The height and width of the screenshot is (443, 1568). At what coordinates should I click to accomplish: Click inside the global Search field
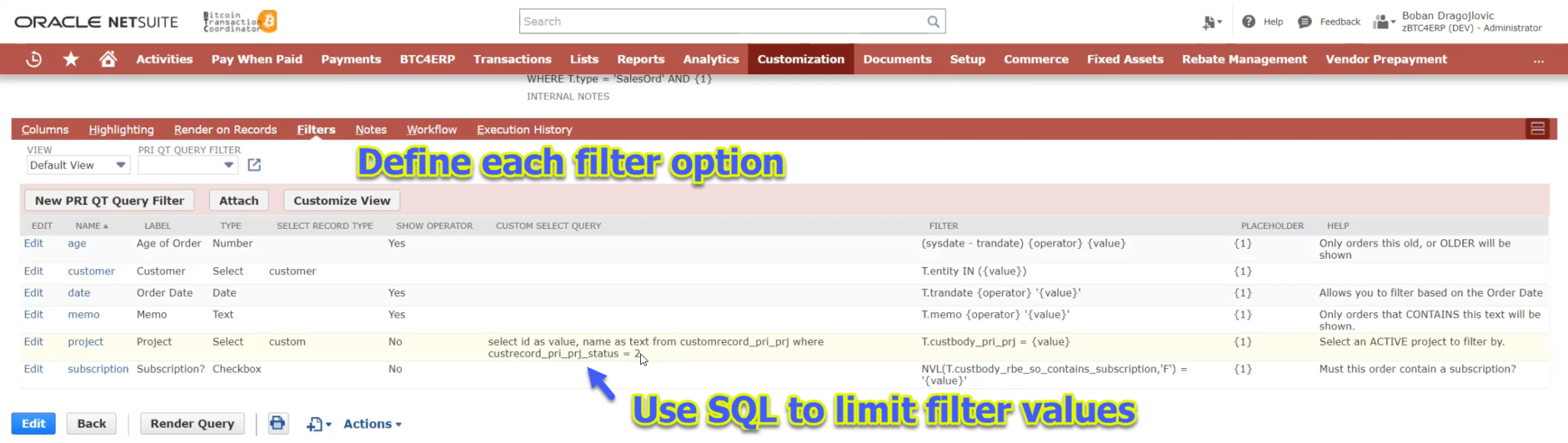[x=722, y=21]
